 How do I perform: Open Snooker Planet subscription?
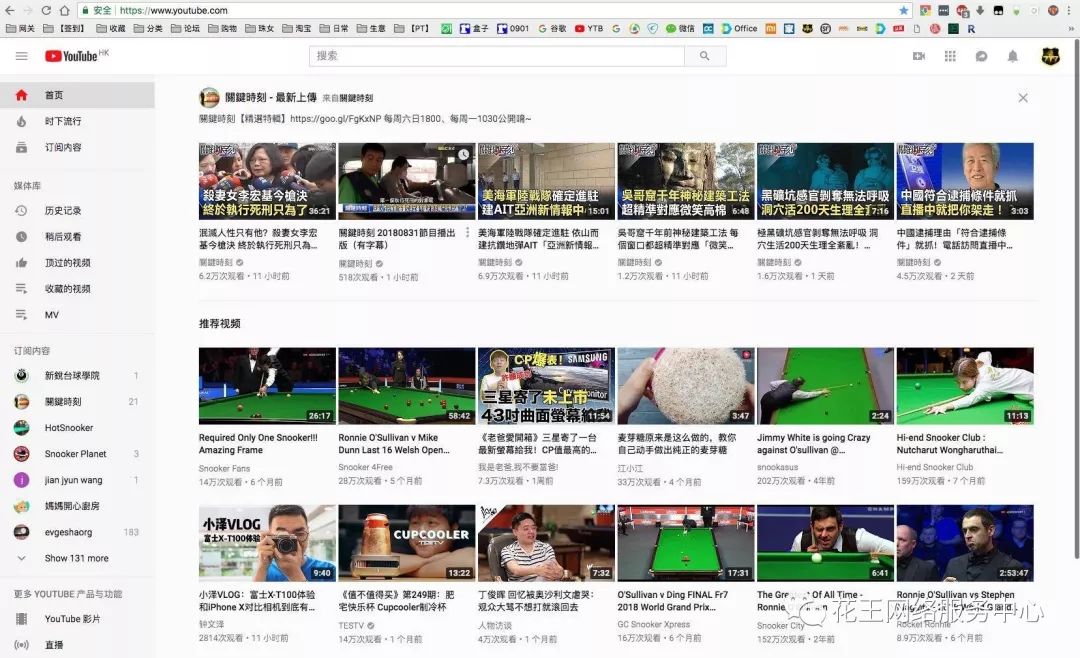[77, 454]
